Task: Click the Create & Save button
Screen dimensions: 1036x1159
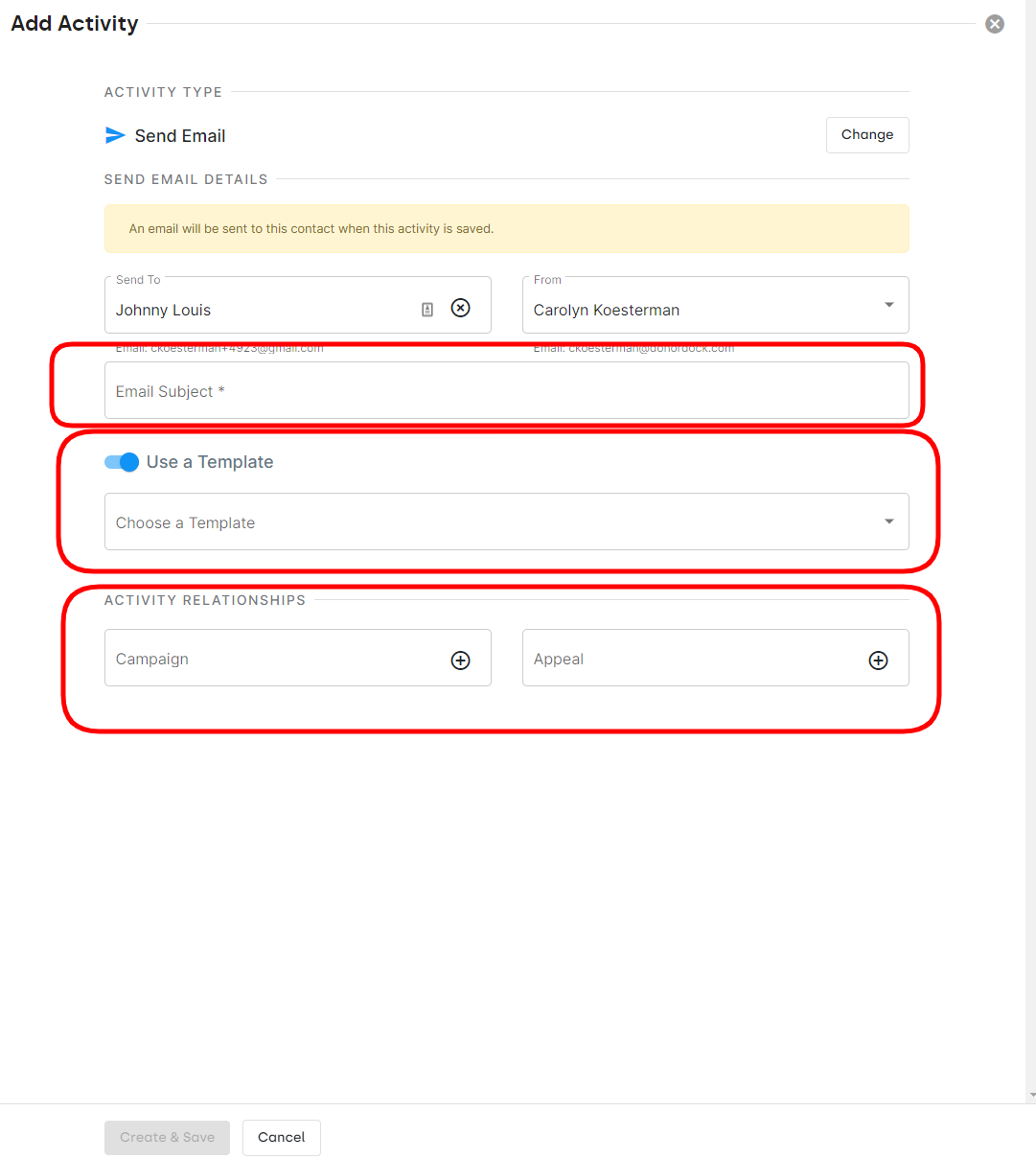Action: [x=167, y=1137]
